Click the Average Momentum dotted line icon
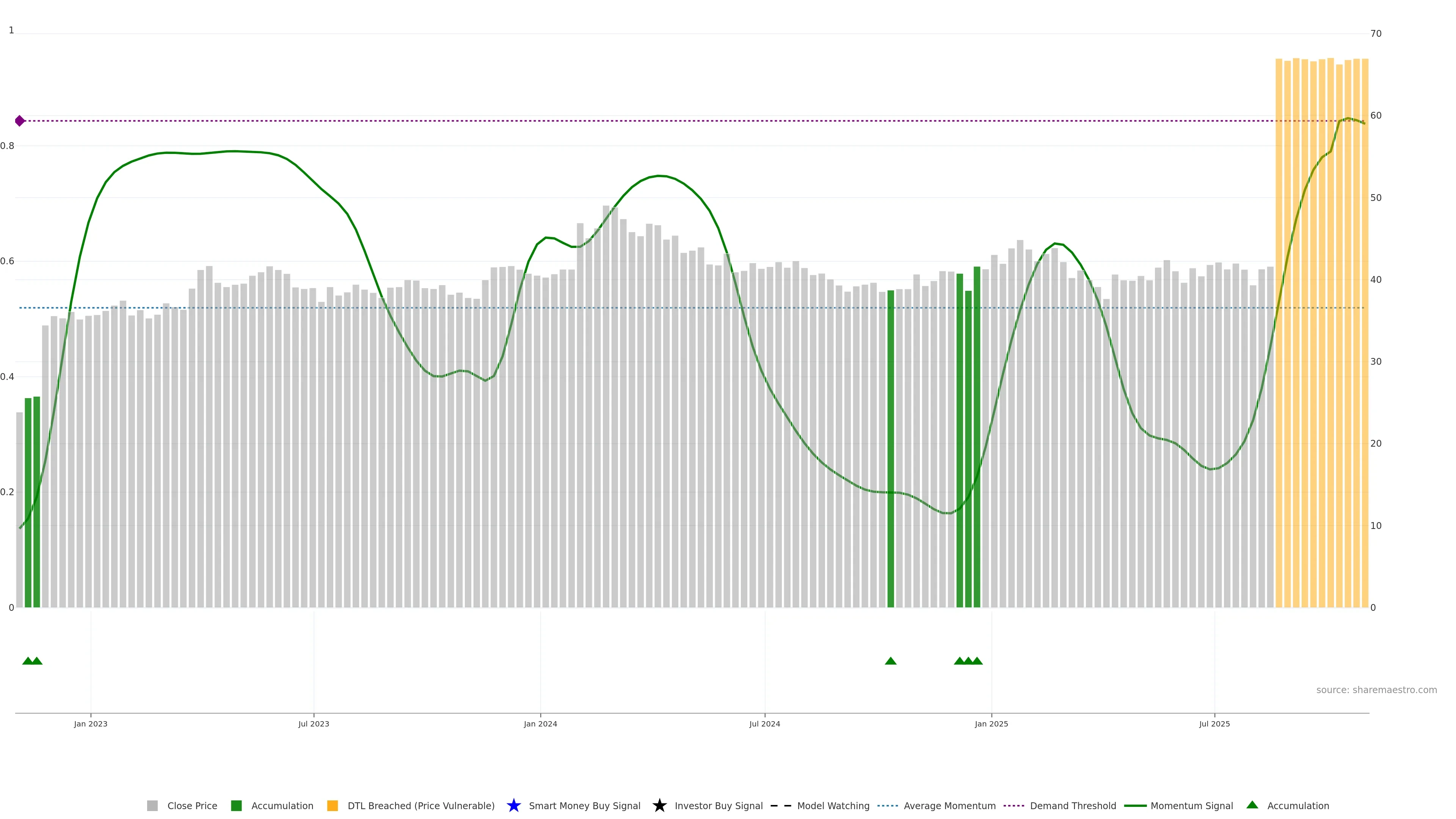Viewport: 1456px width, 819px height. (887, 805)
